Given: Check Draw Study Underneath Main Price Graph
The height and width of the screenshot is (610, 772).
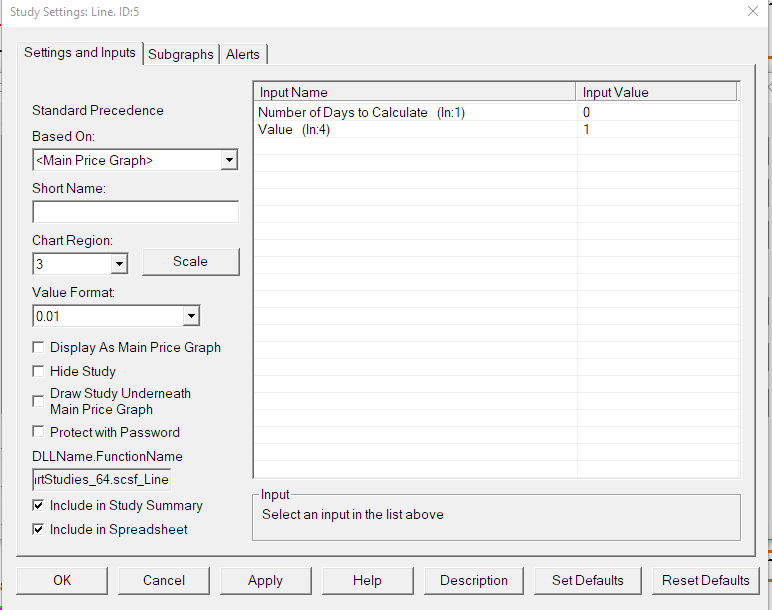Looking at the screenshot, I should tap(38, 401).
